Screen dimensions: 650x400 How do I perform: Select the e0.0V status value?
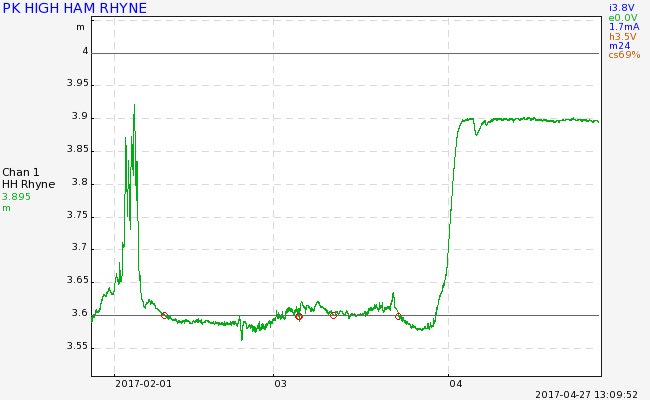[x=623, y=17]
